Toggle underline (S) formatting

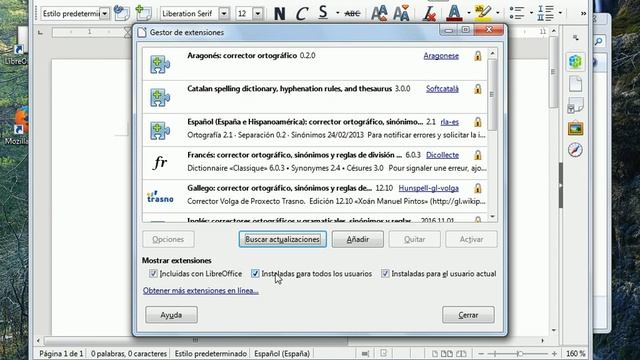pos(323,13)
